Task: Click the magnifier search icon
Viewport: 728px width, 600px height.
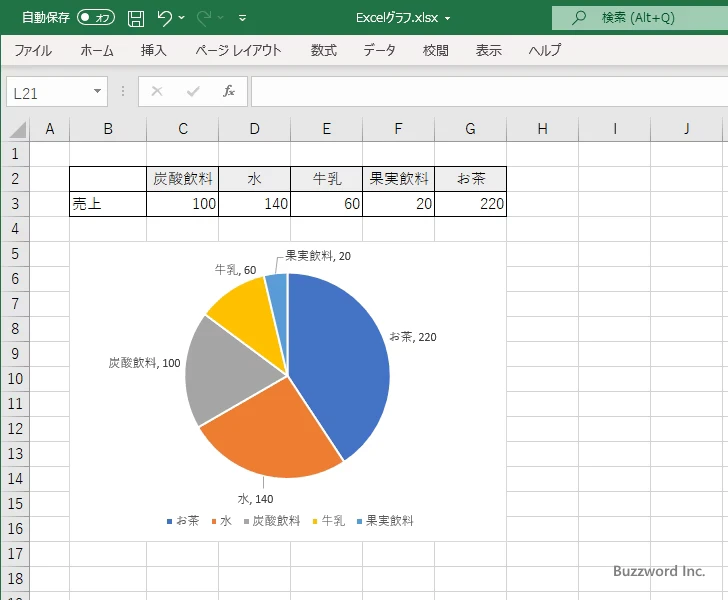Action: tap(578, 18)
